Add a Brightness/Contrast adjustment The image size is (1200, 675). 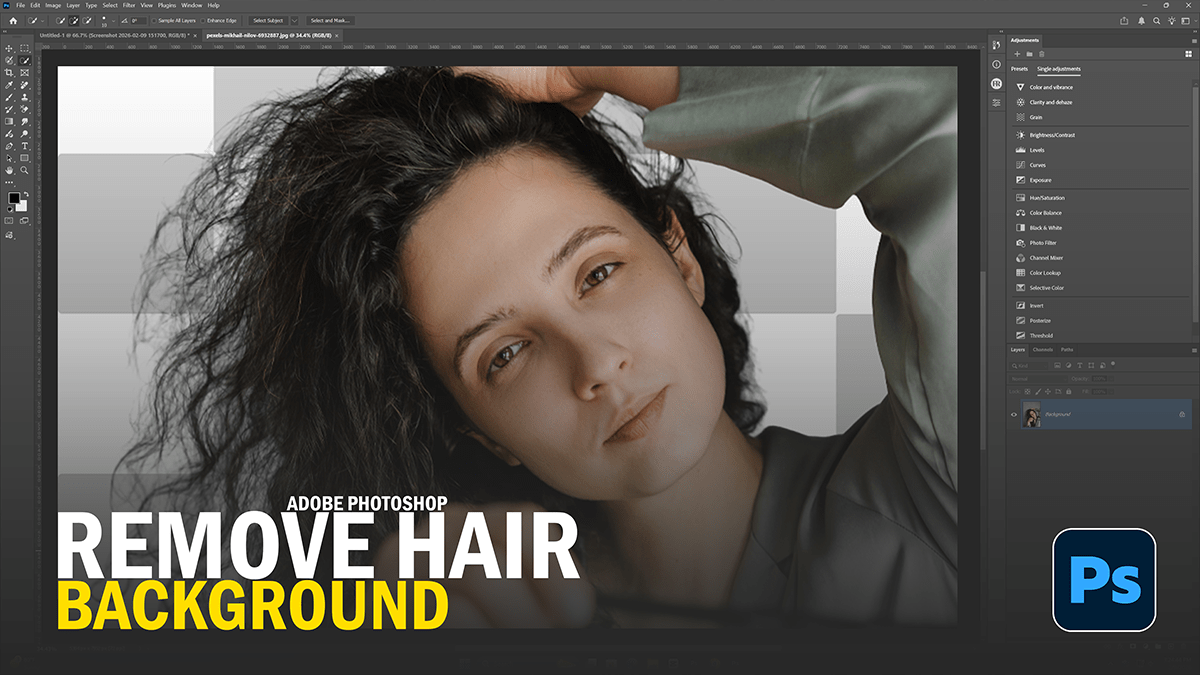[1051, 135]
